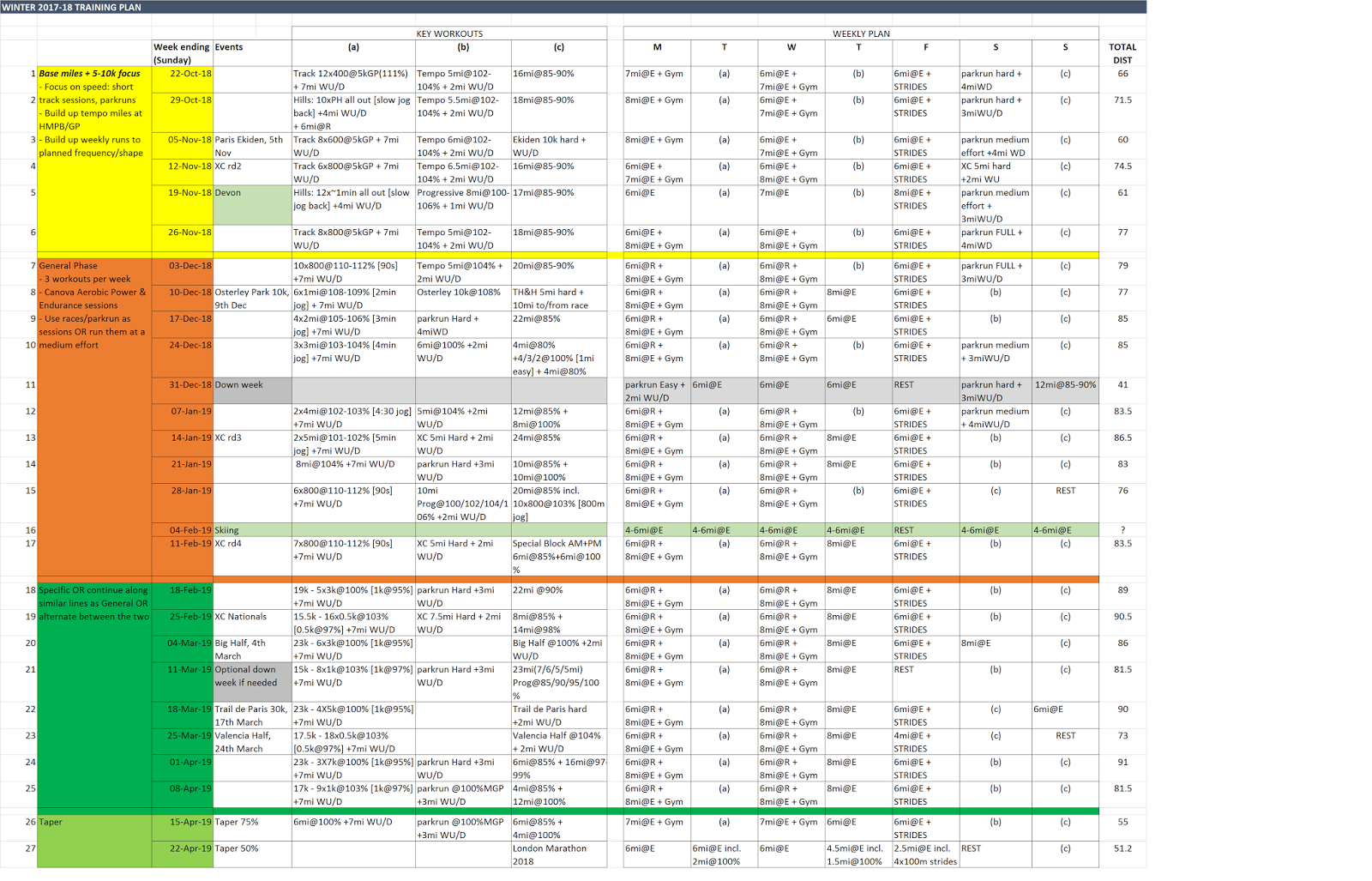Click the '17k - 9x1k@103%' workout cell
Screen dimensions: 1372x881
click(353, 795)
